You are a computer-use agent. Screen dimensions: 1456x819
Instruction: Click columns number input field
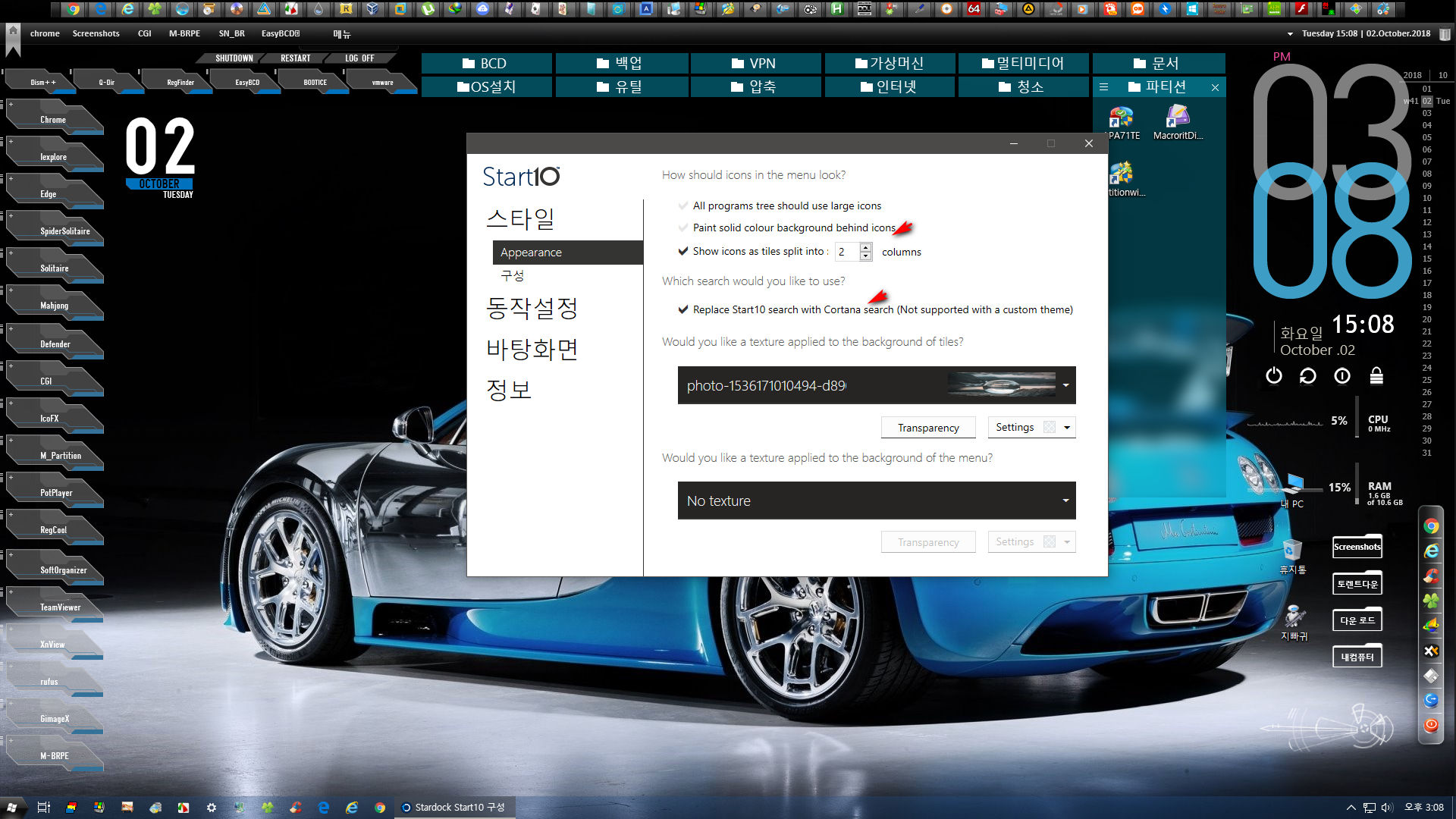[x=846, y=252]
